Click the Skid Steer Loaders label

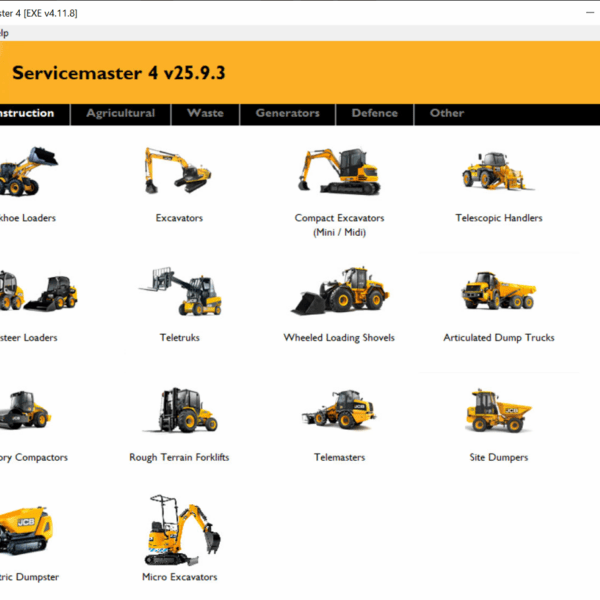click(29, 338)
